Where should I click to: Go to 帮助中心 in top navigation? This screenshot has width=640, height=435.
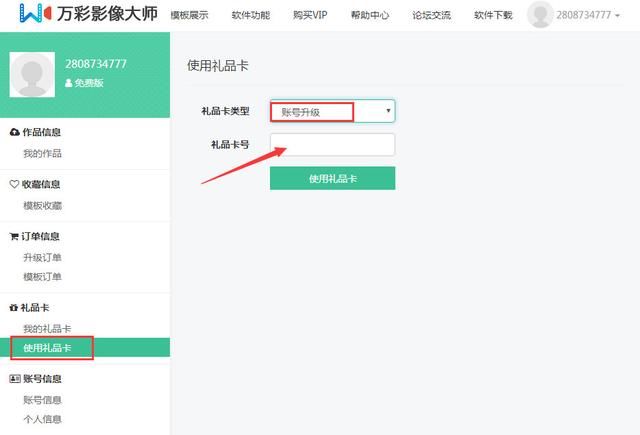point(370,16)
